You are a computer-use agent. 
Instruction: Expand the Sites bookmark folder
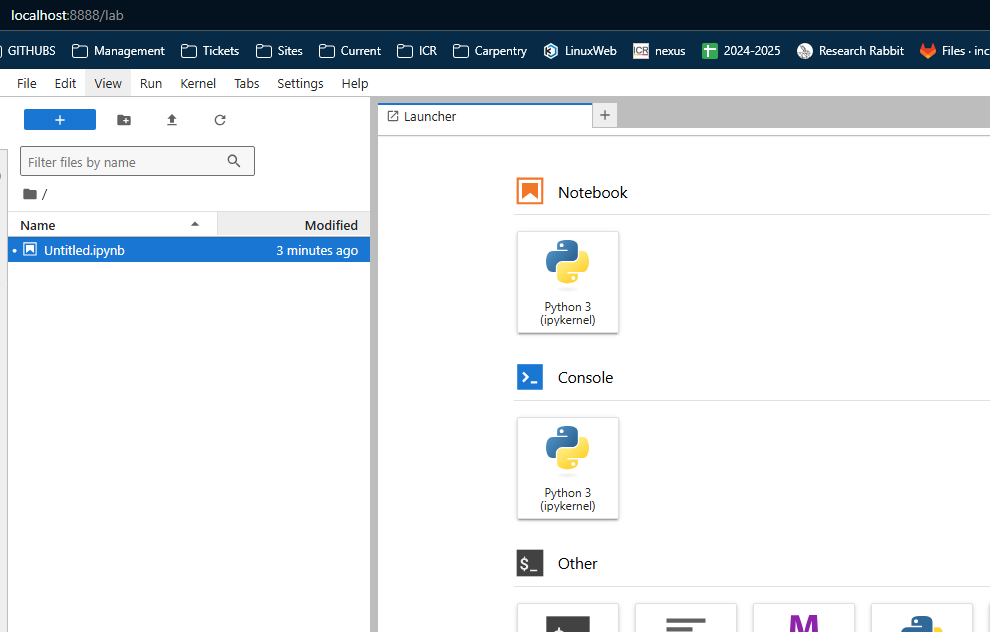279,51
